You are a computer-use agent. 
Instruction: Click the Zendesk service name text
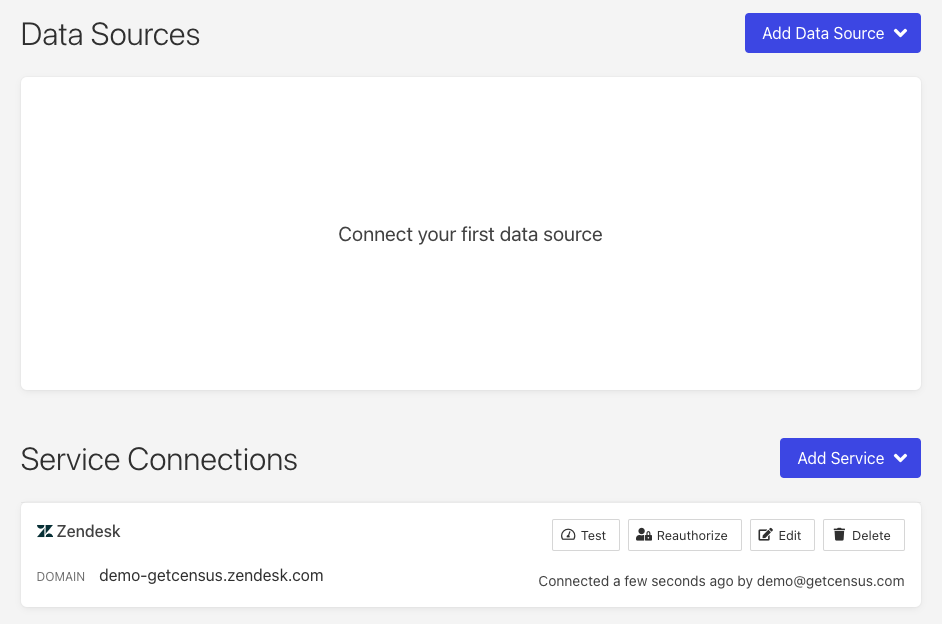coord(88,532)
